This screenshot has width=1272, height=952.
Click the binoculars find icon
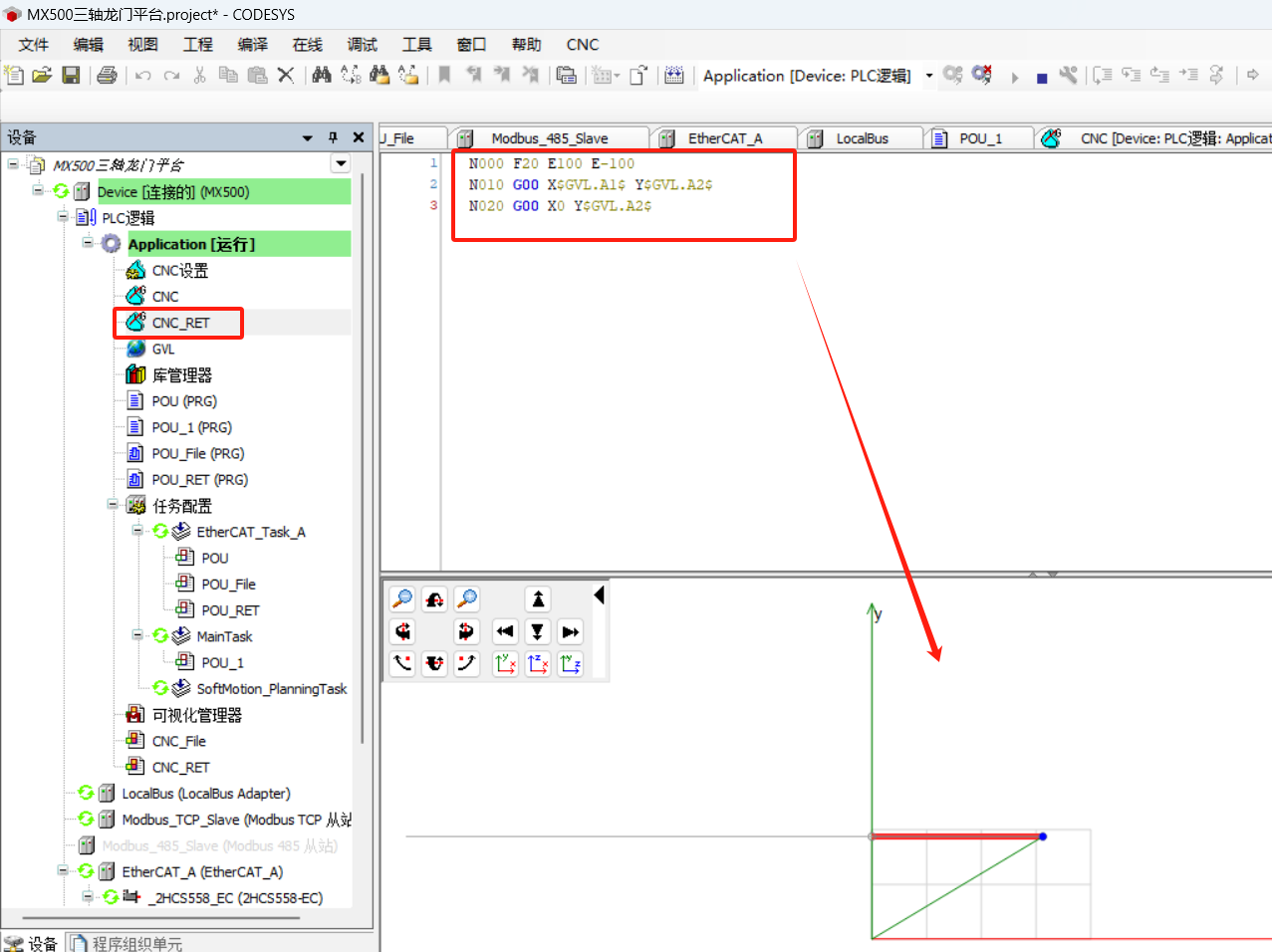[x=321, y=76]
